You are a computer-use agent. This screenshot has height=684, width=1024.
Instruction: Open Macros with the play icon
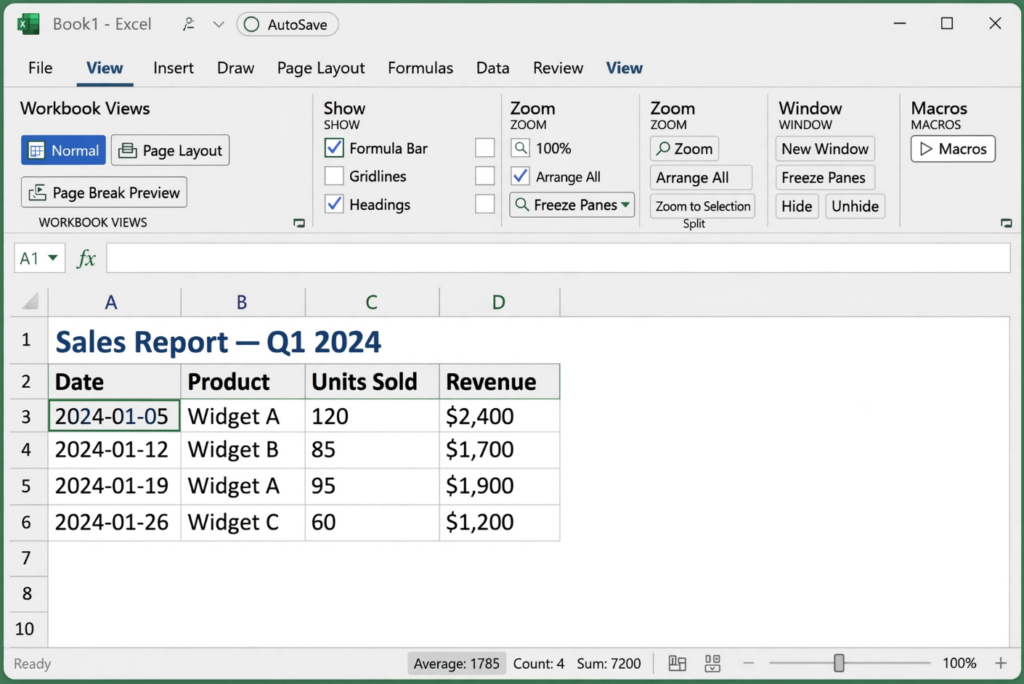coord(953,149)
